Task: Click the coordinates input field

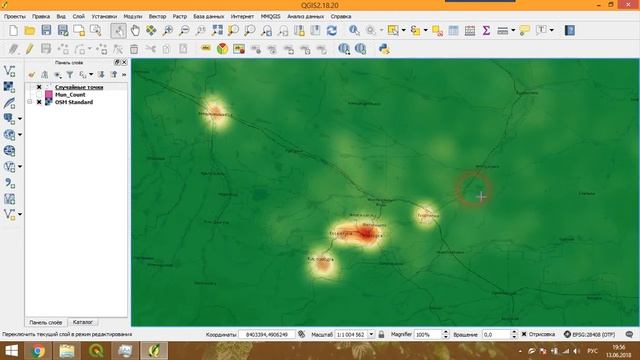Action: tap(267, 334)
